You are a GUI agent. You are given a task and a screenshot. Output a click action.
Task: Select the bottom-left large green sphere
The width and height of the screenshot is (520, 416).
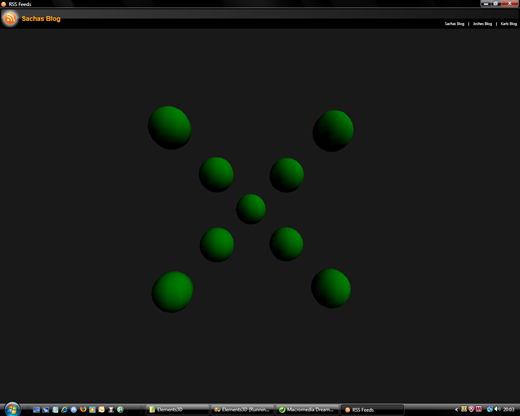(x=172, y=292)
